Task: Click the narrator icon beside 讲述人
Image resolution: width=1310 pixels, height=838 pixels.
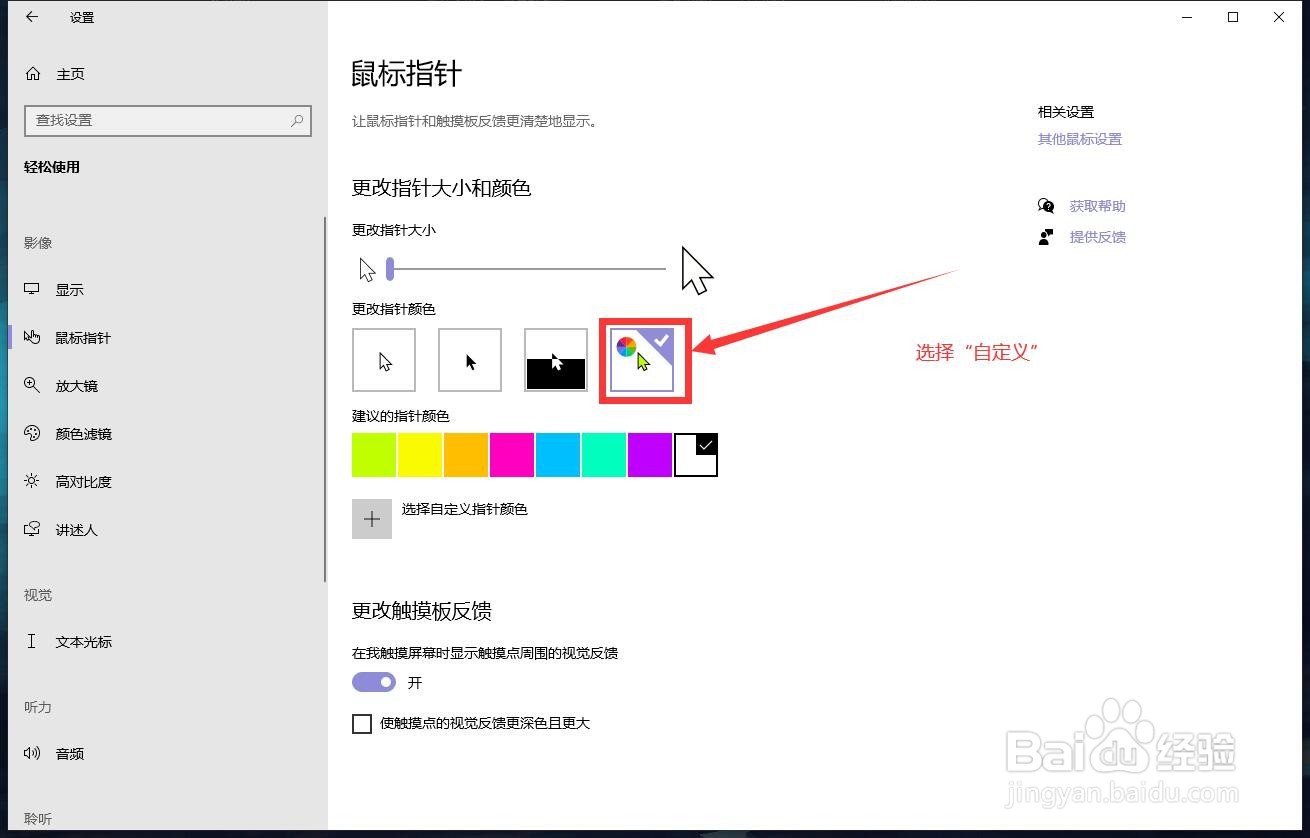Action: pyautogui.click(x=32, y=529)
